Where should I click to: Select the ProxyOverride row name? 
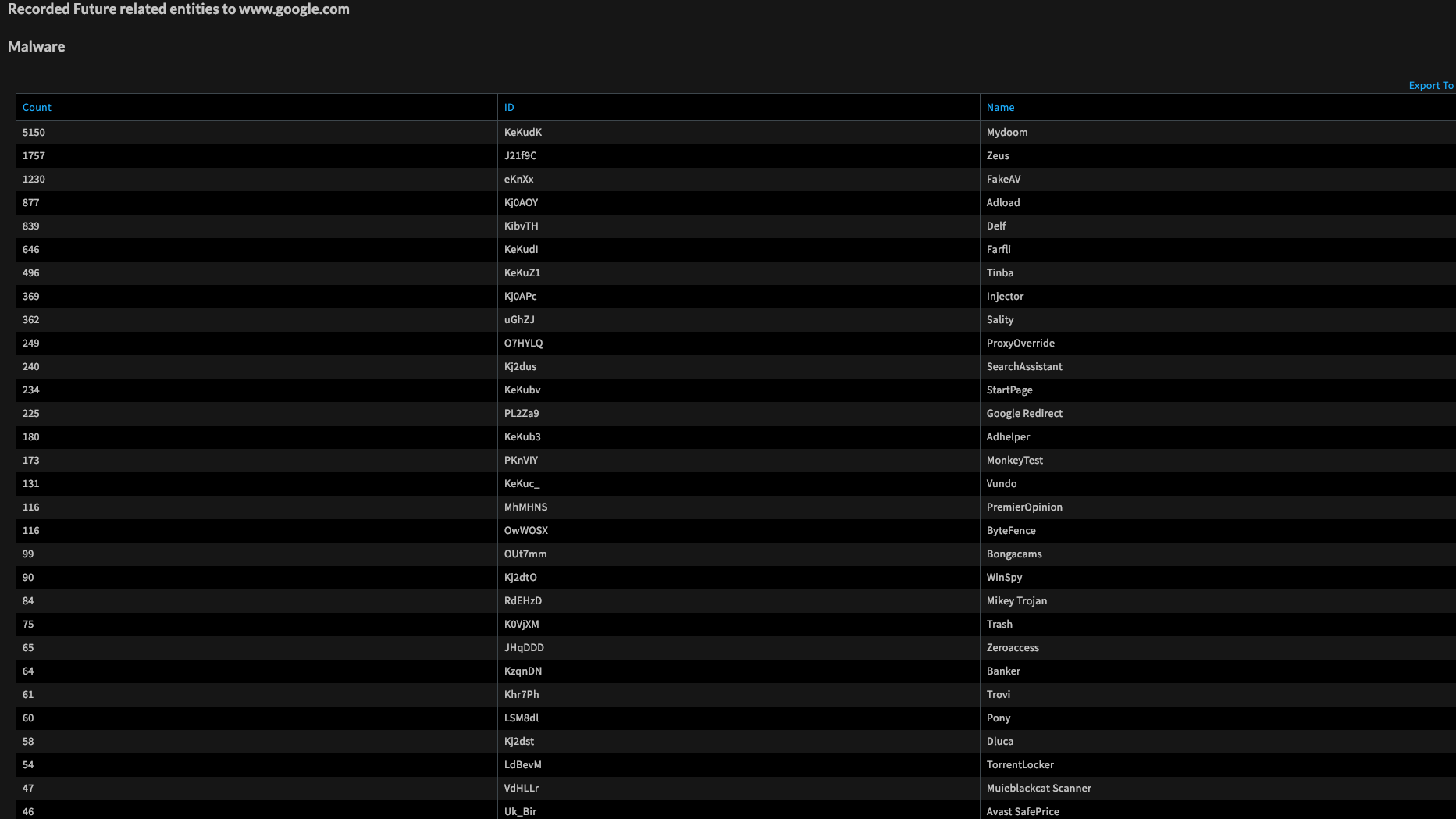click(x=1020, y=344)
